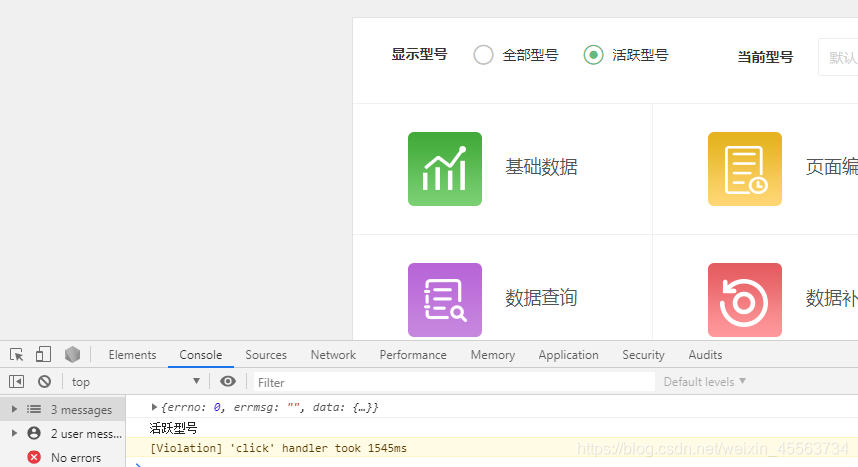
Task: Focus the console Filter input field
Action: pos(454,382)
